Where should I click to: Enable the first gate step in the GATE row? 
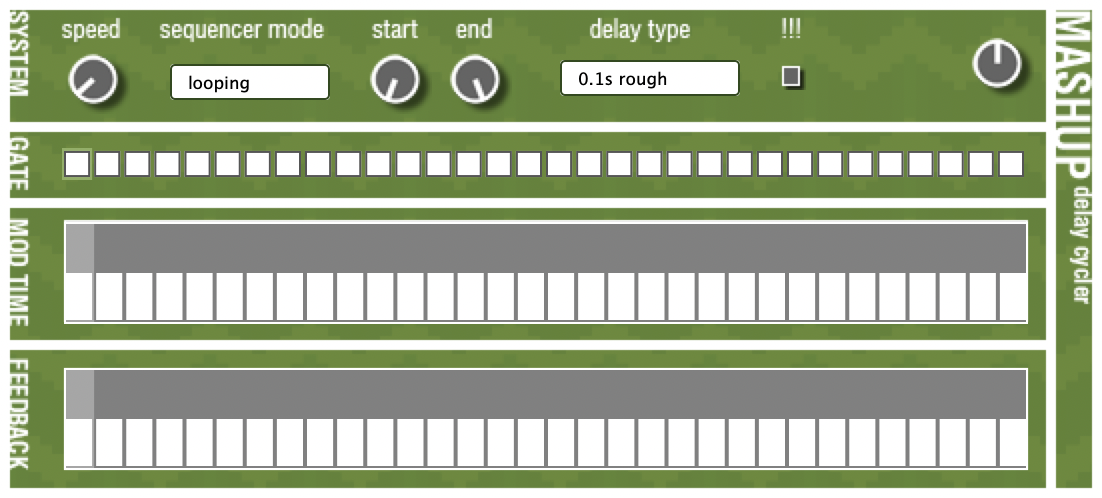coord(78,164)
